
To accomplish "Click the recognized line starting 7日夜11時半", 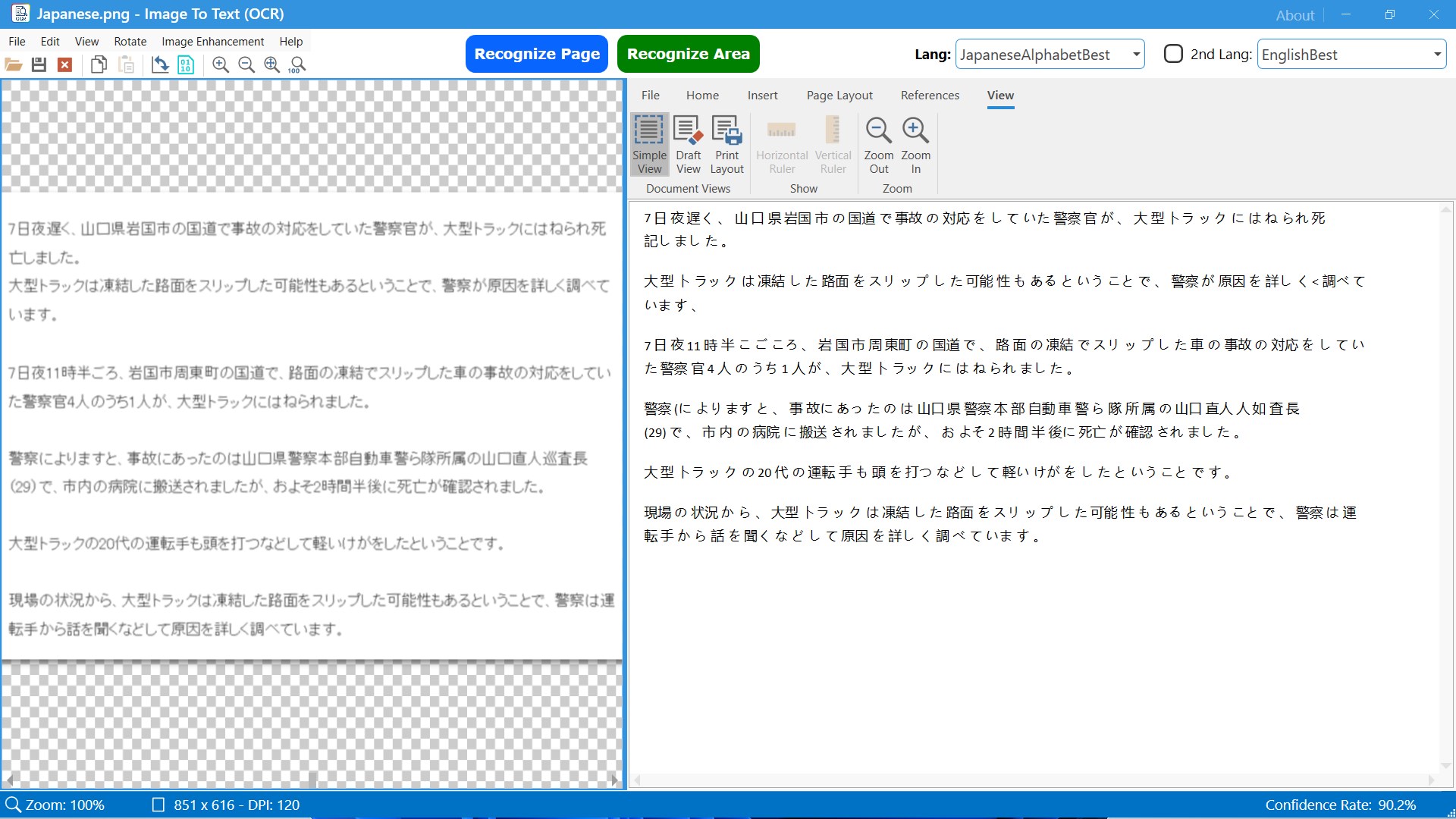I will (1004, 345).
